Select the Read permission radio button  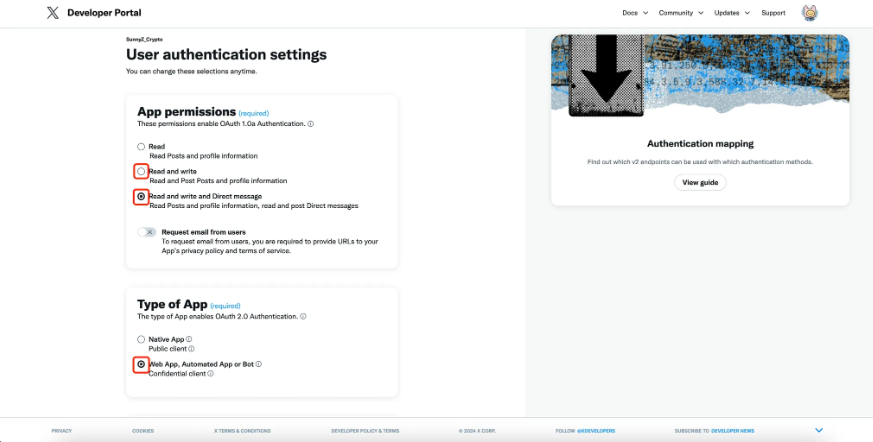click(x=141, y=147)
